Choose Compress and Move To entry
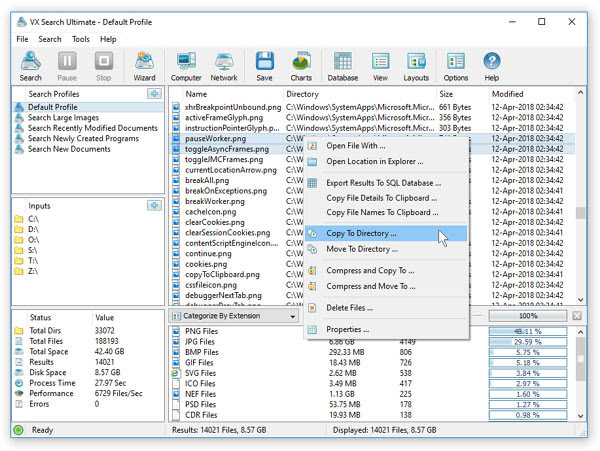This screenshot has height=451, width=600. click(386, 286)
